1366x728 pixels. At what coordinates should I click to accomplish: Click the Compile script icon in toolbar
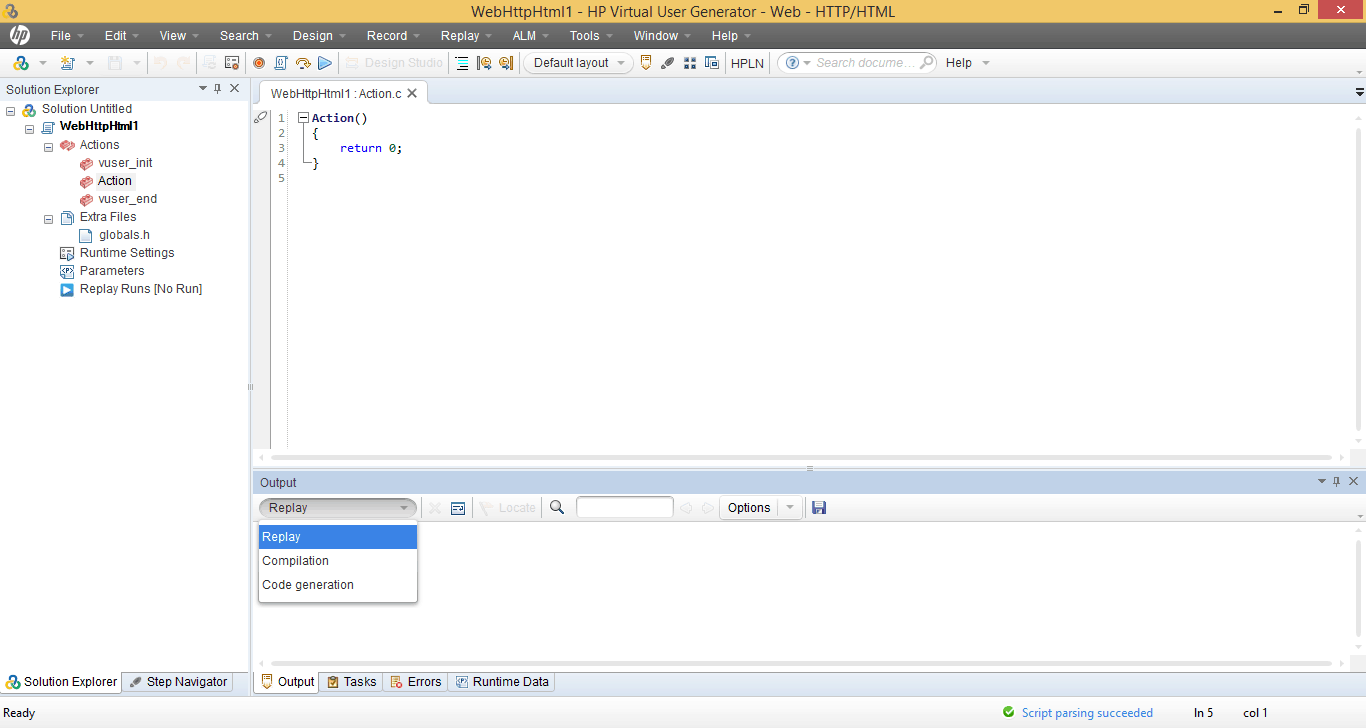coord(281,63)
